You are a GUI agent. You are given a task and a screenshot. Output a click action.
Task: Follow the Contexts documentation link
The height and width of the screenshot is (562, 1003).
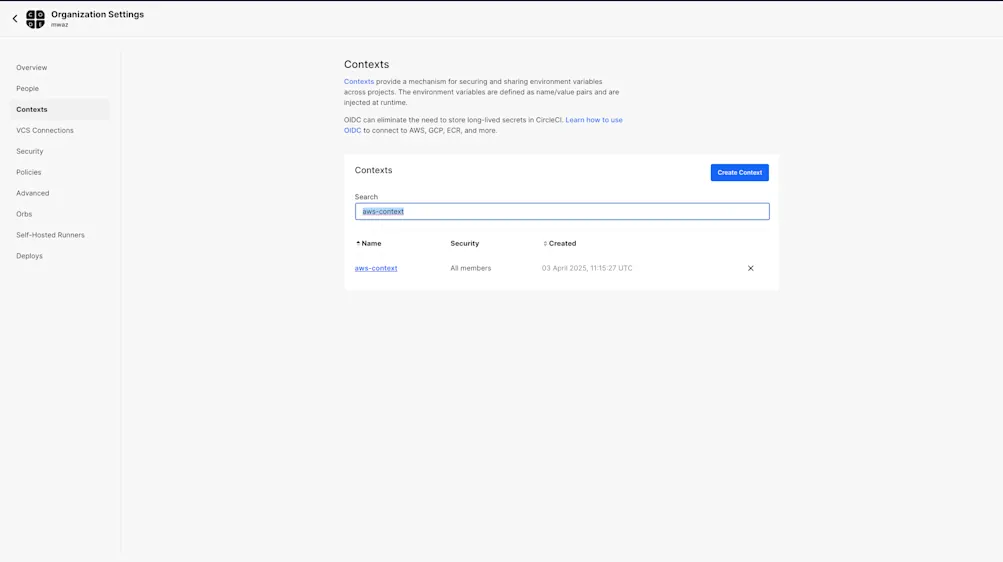click(359, 82)
